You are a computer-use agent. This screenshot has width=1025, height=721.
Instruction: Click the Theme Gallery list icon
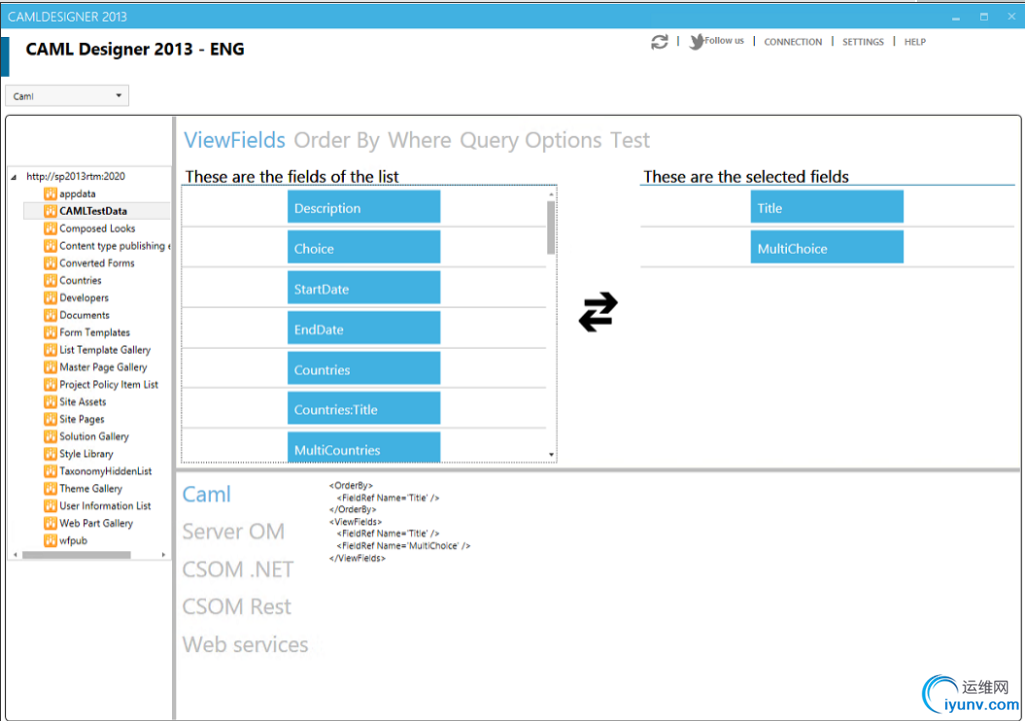click(x=50, y=488)
